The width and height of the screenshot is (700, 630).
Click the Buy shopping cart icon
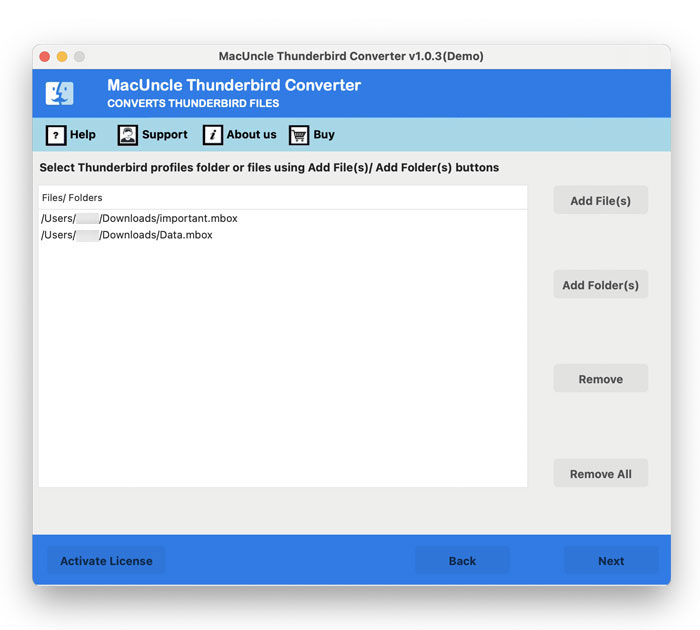coord(299,135)
